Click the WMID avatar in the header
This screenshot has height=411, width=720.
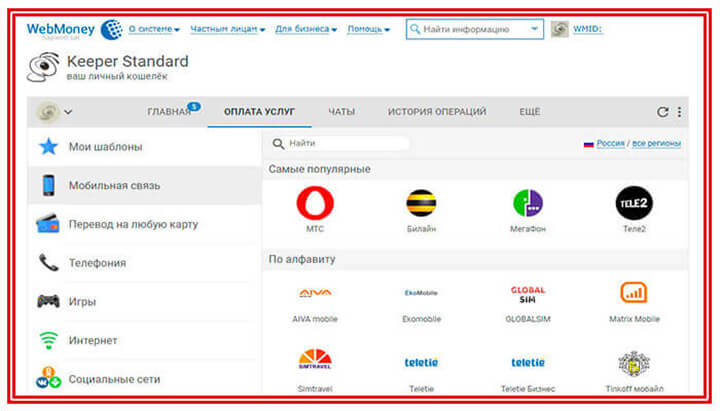[559, 29]
